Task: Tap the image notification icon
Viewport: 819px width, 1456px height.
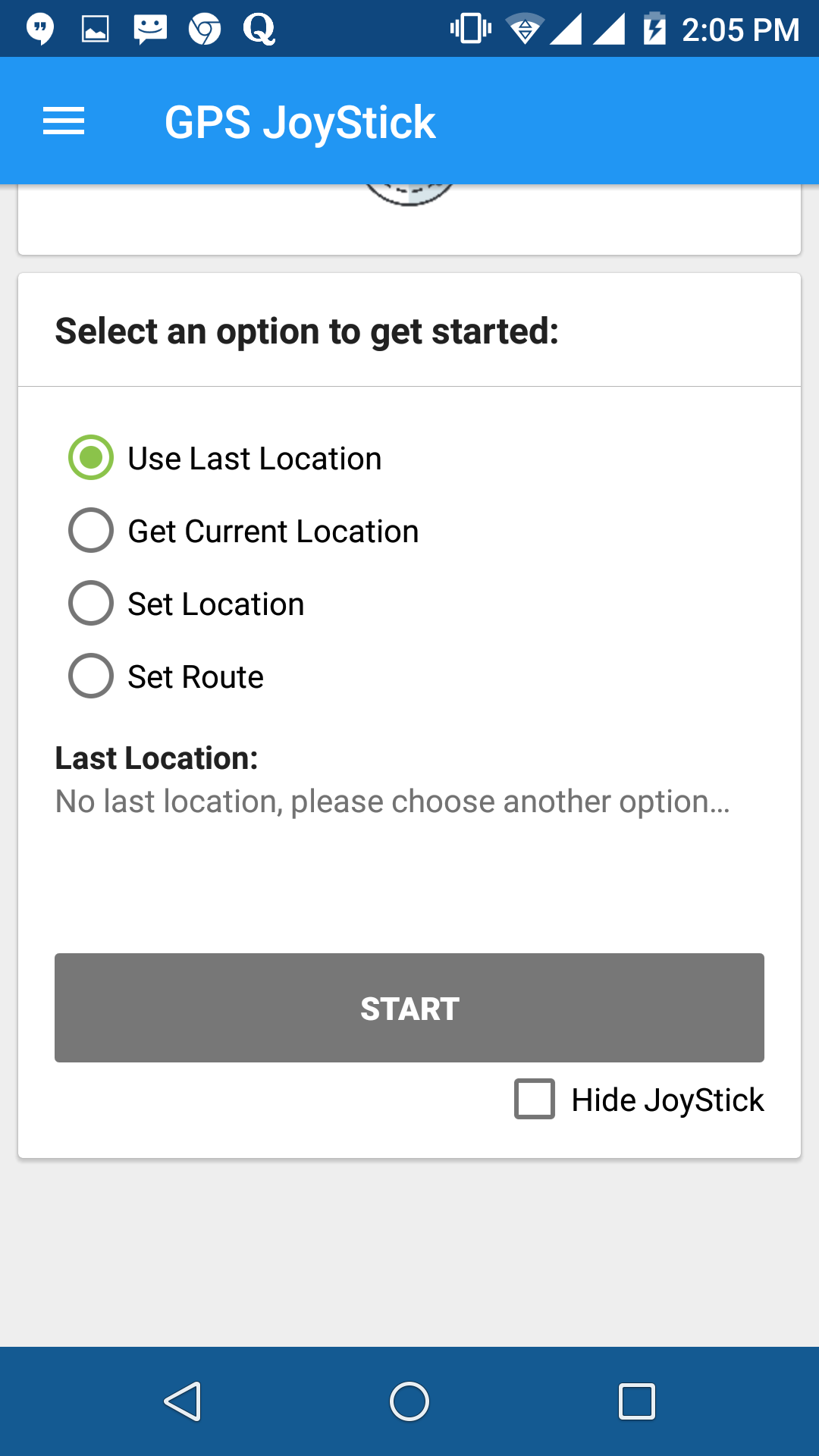Action: click(x=96, y=30)
